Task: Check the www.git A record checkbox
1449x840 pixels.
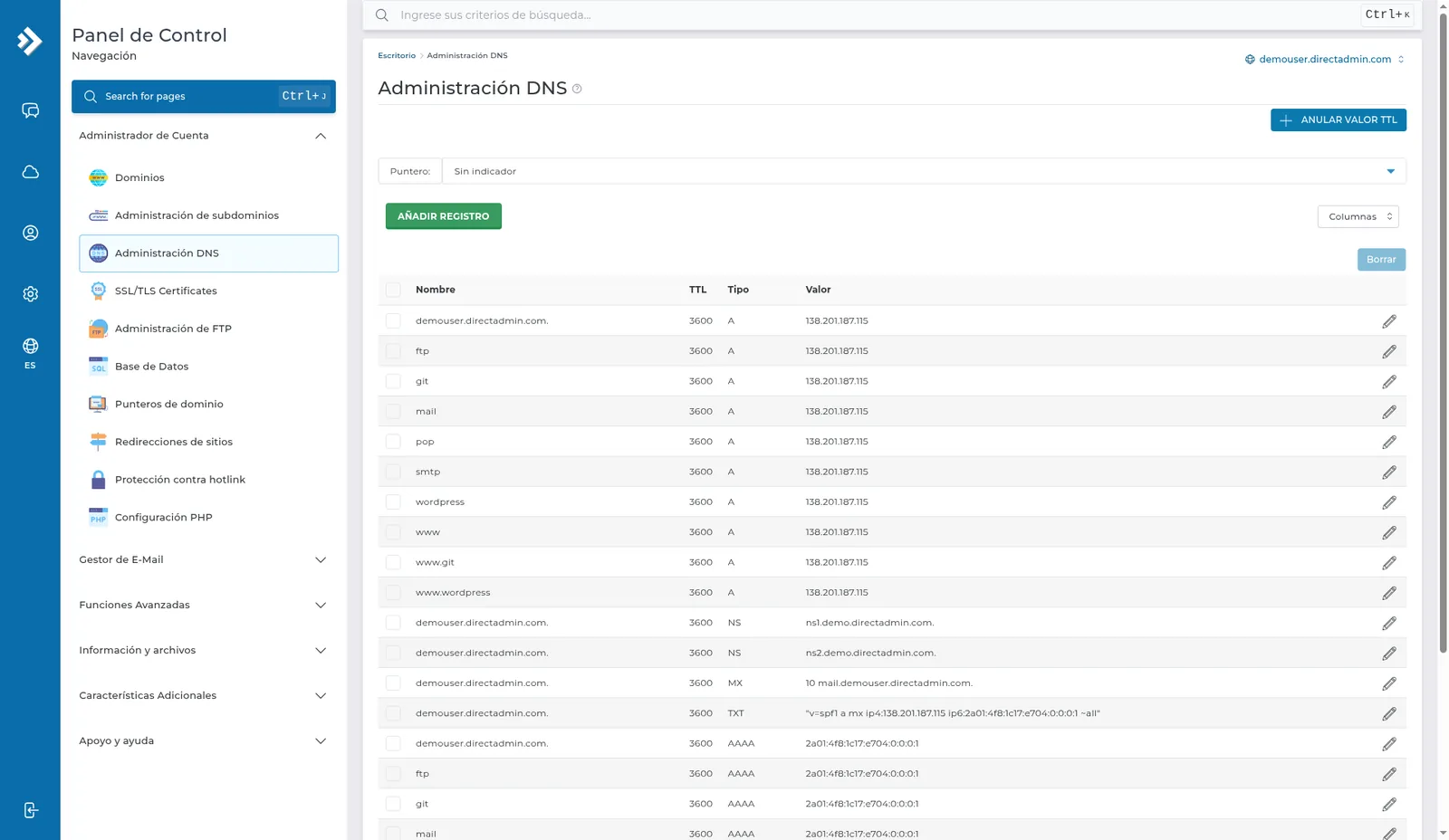Action: click(393, 562)
